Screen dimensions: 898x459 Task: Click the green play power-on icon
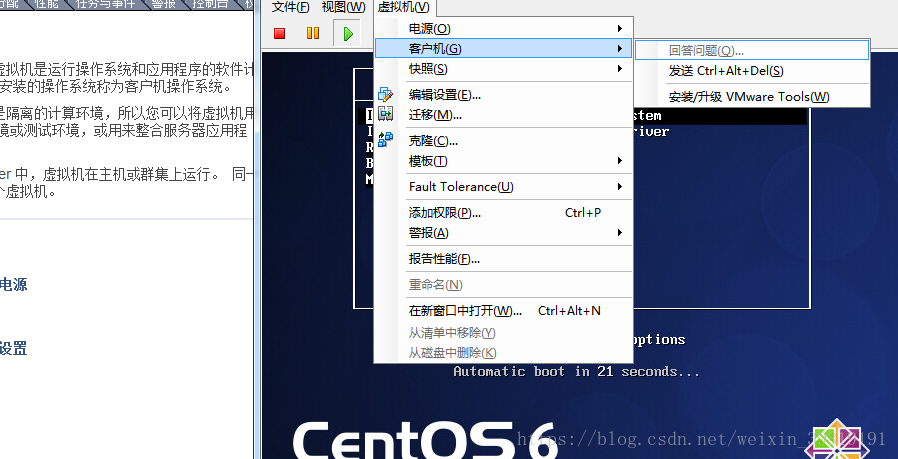(x=347, y=33)
